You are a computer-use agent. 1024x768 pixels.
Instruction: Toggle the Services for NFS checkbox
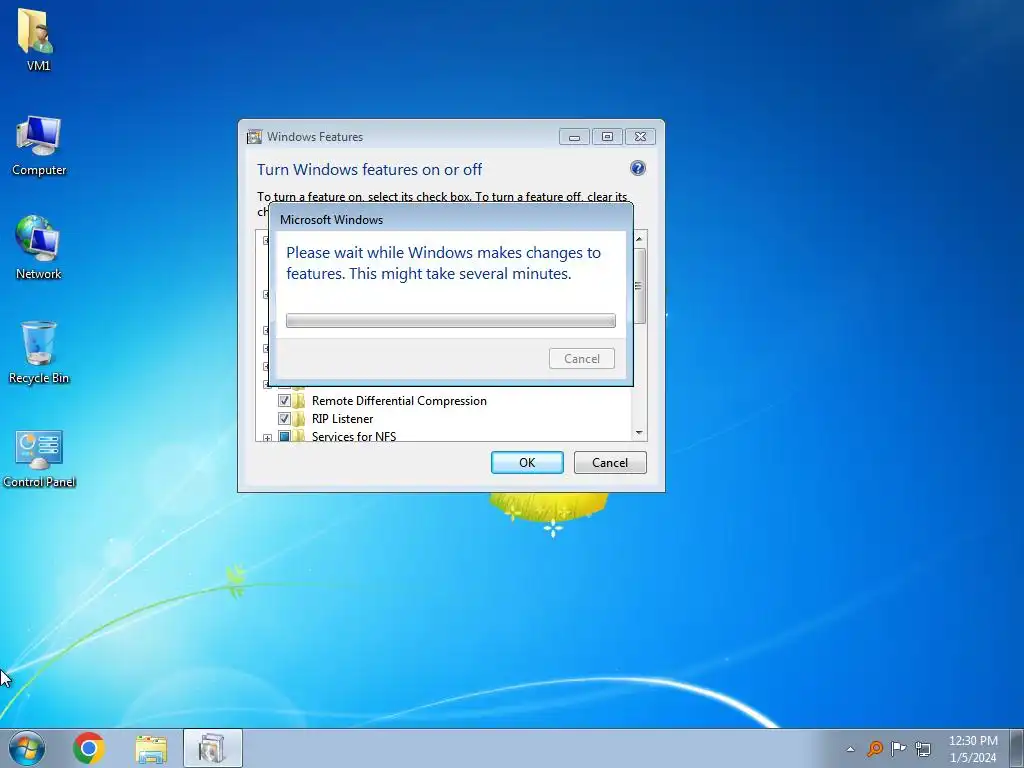click(284, 436)
